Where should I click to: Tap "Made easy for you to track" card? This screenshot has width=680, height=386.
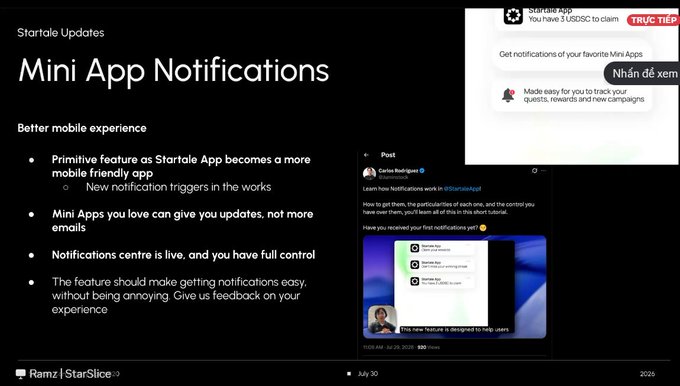[x=573, y=95]
